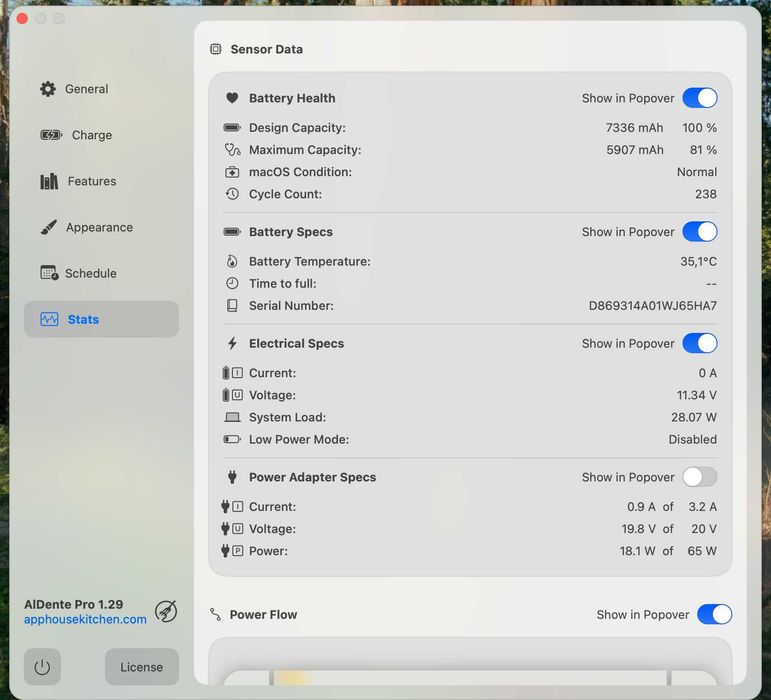Viewport: 771px width, 700px height.
Task: Click the Appearance paintbrush icon
Action: (49, 227)
